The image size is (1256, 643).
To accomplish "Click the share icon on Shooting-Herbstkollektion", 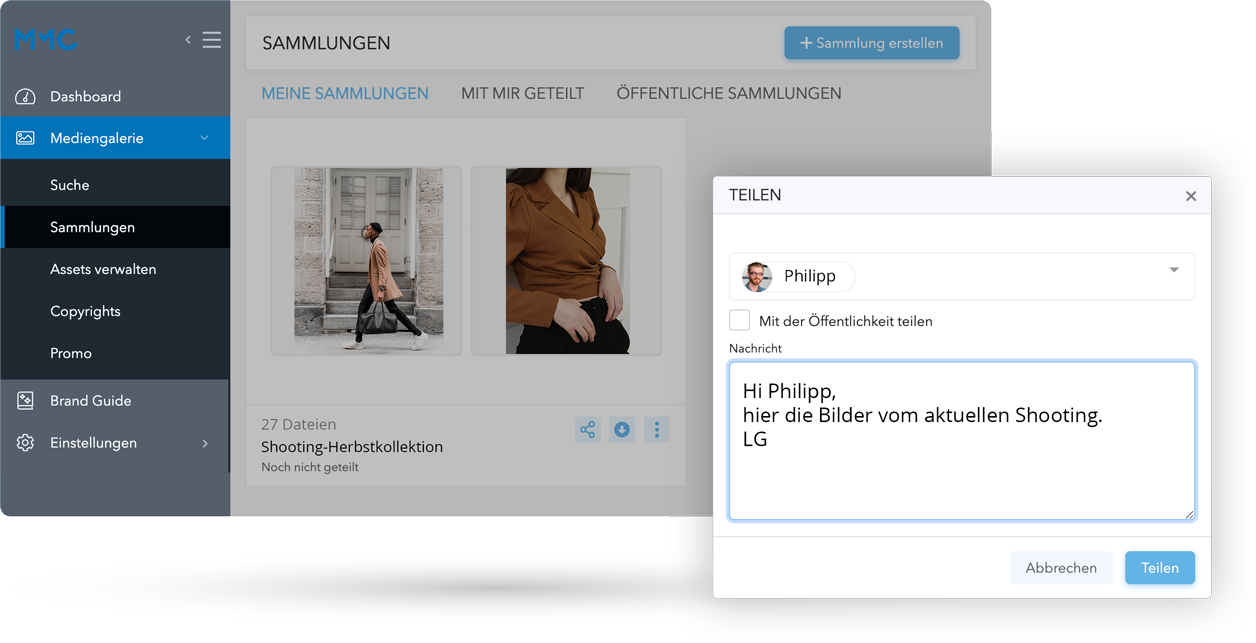I will [587, 429].
